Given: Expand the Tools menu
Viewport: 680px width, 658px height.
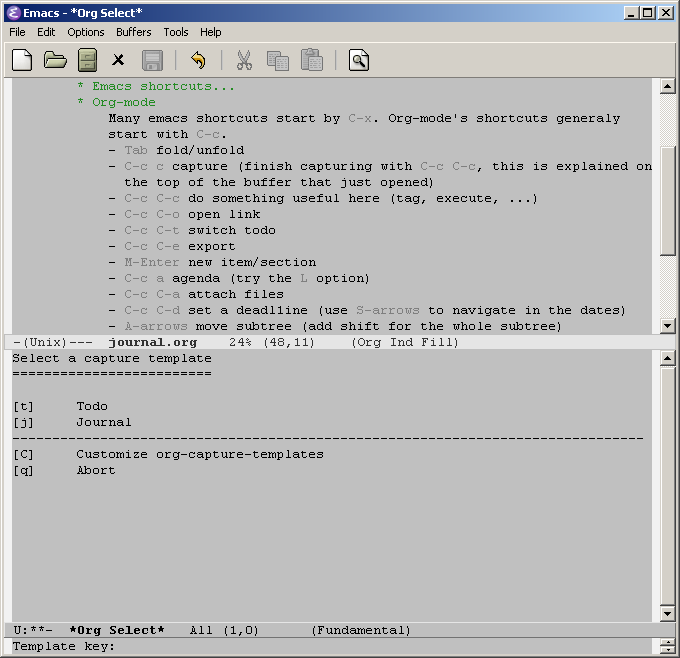Looking at the screenshot, I should pyautogui.click(x=176, y=32).
